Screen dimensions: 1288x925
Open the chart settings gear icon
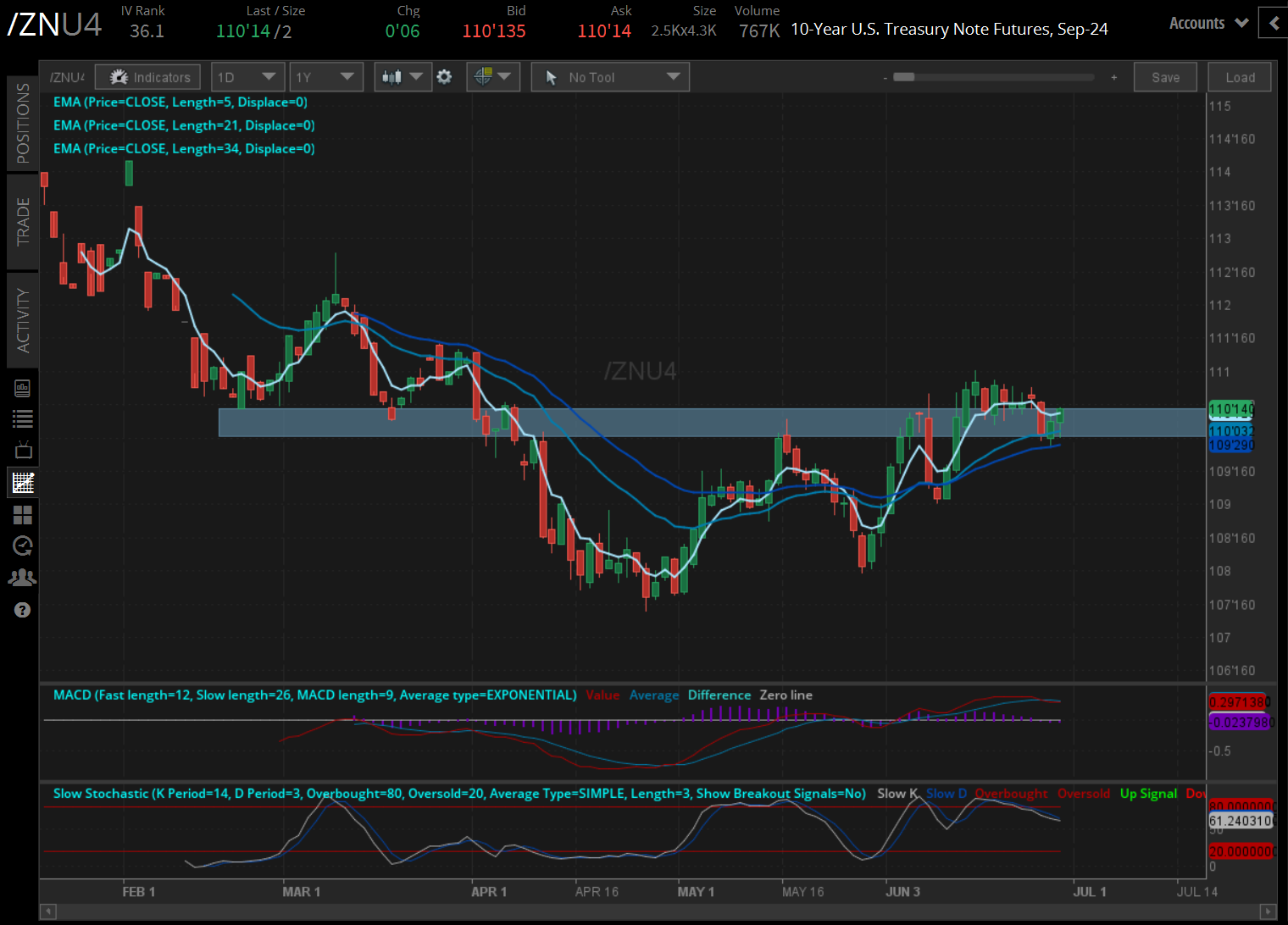[445, 76]
